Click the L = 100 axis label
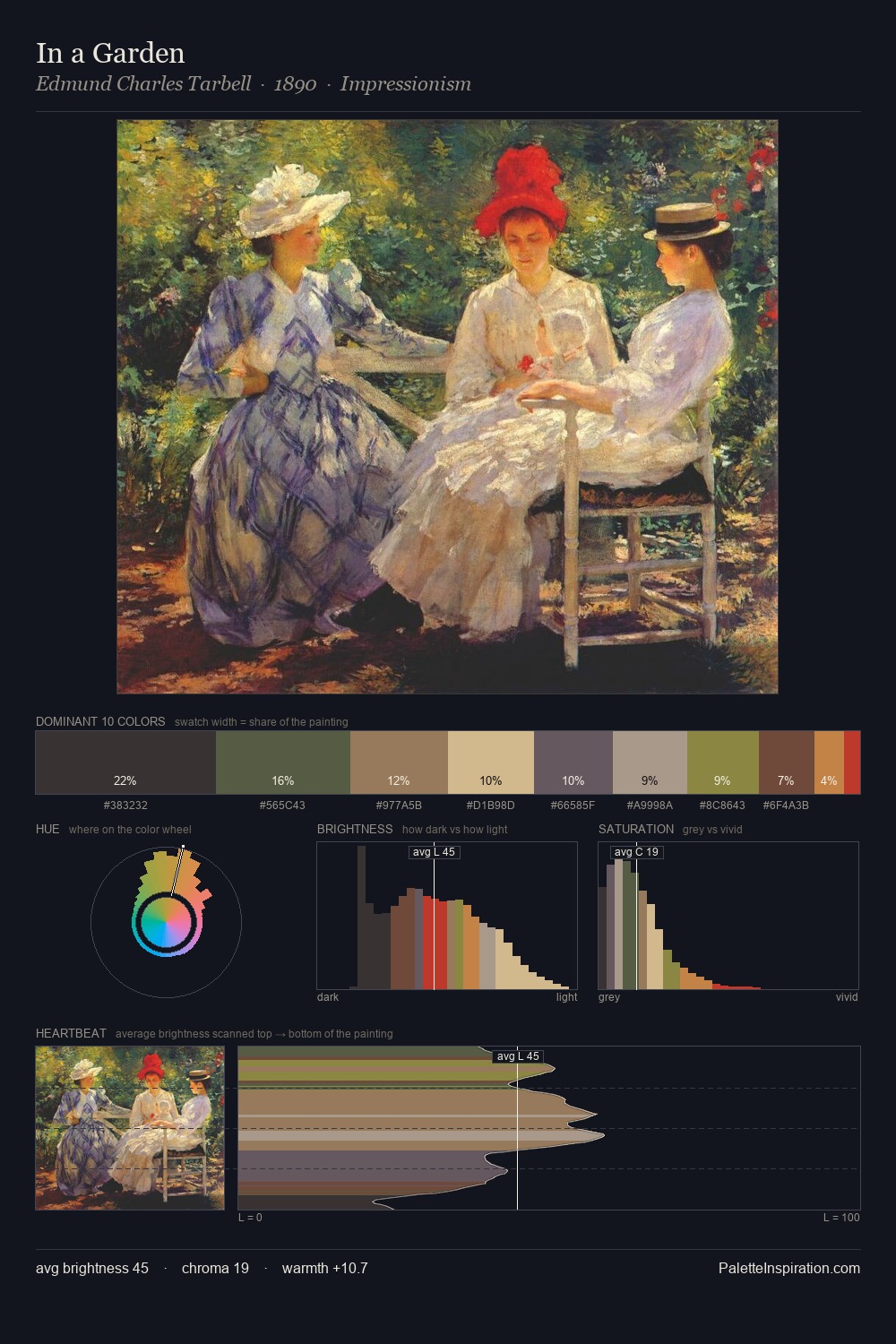 pos(841,1218)
